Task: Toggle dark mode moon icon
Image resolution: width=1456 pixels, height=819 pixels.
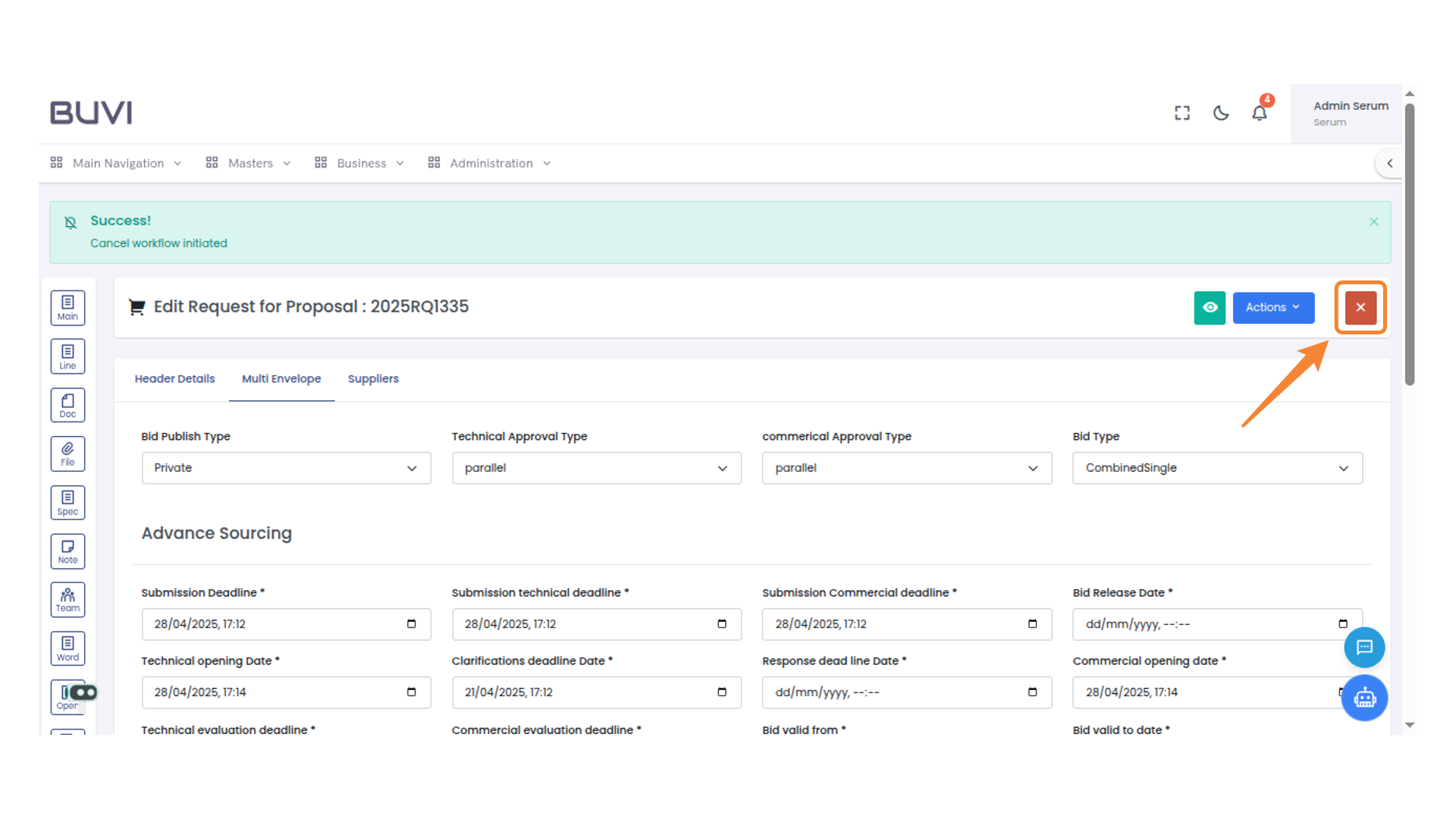Action: click(1220, 113)
